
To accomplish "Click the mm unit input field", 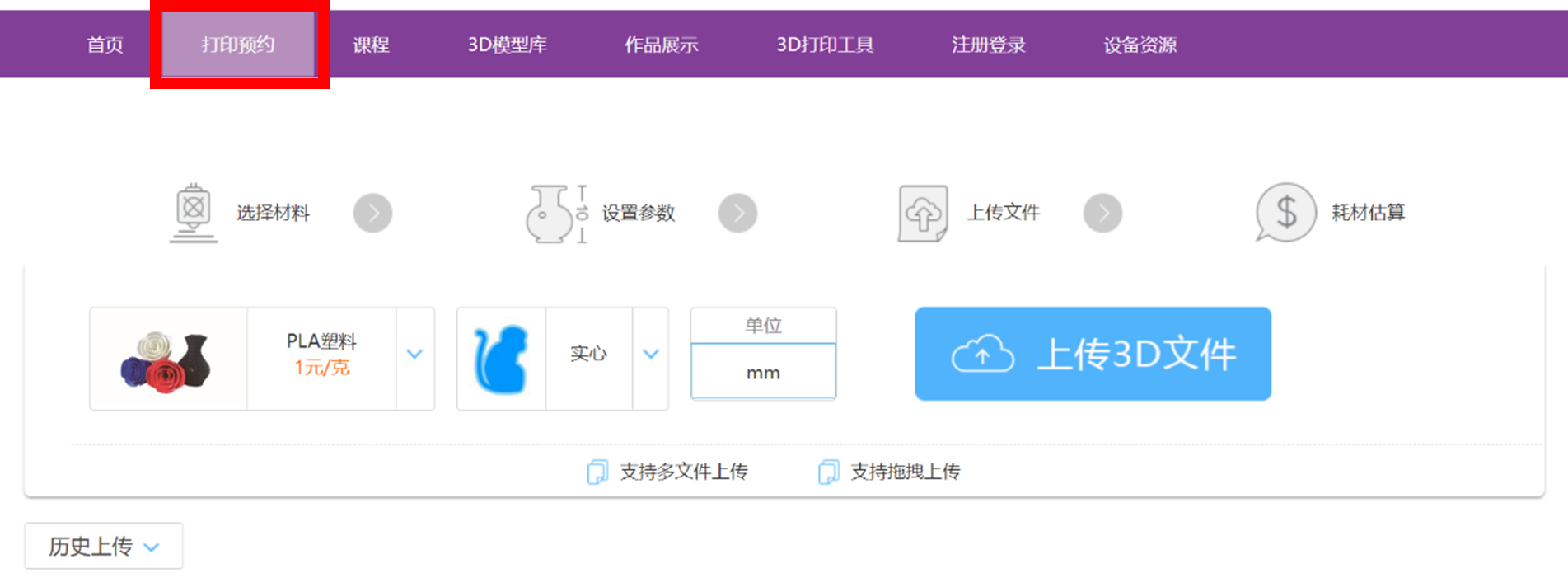I will [x=763, y=372].
